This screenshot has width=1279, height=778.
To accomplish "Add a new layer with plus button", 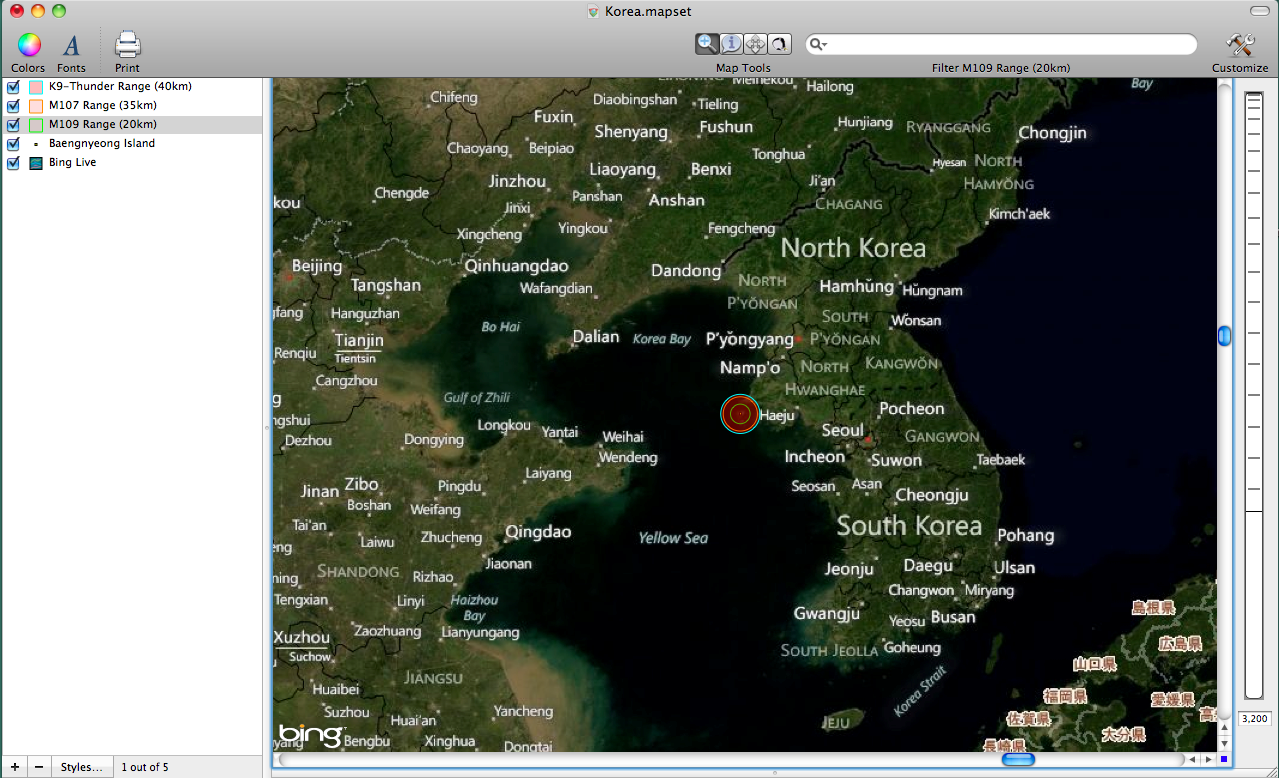I will [x=14, y=767].
